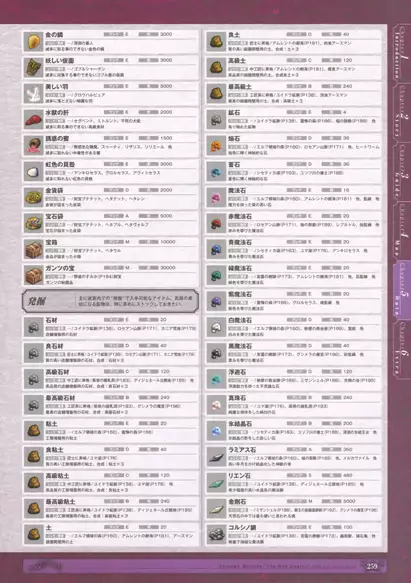The image size is (411, 583).
Task: Select the chest icon for ガンツの宝
Action: (34, 275)
